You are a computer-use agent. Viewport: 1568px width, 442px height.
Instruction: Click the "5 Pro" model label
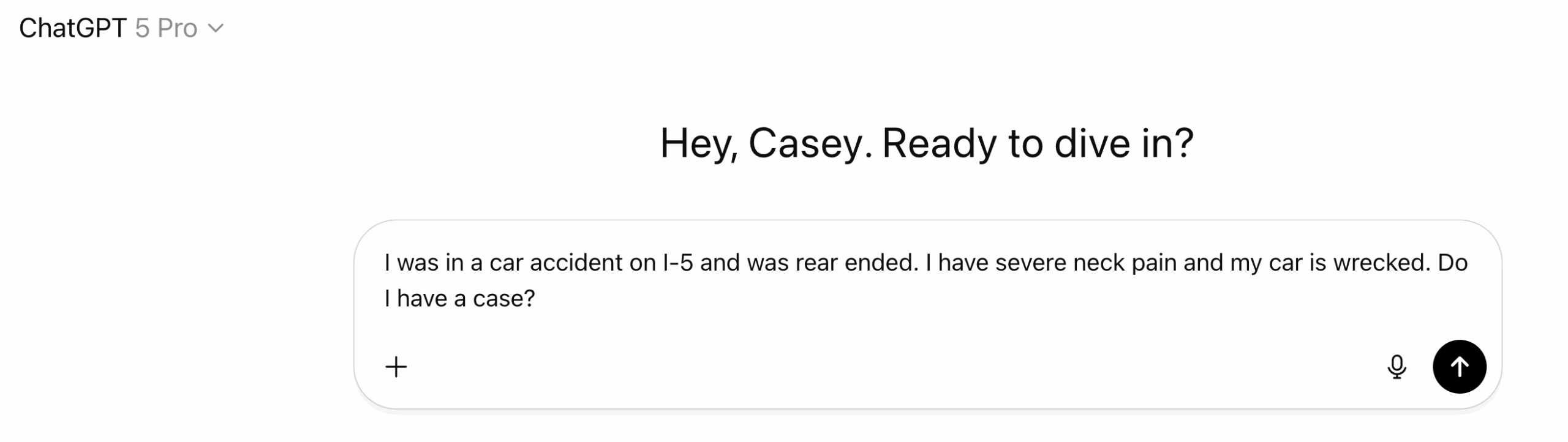coord(166,28)
